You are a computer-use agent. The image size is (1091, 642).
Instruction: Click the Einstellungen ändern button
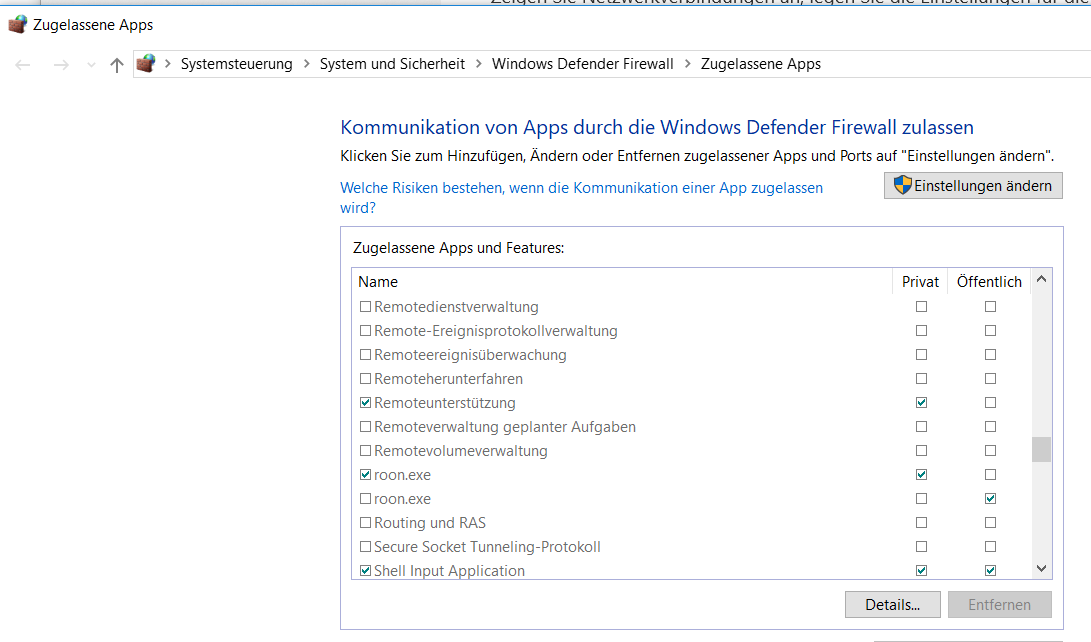coord(973,186)
